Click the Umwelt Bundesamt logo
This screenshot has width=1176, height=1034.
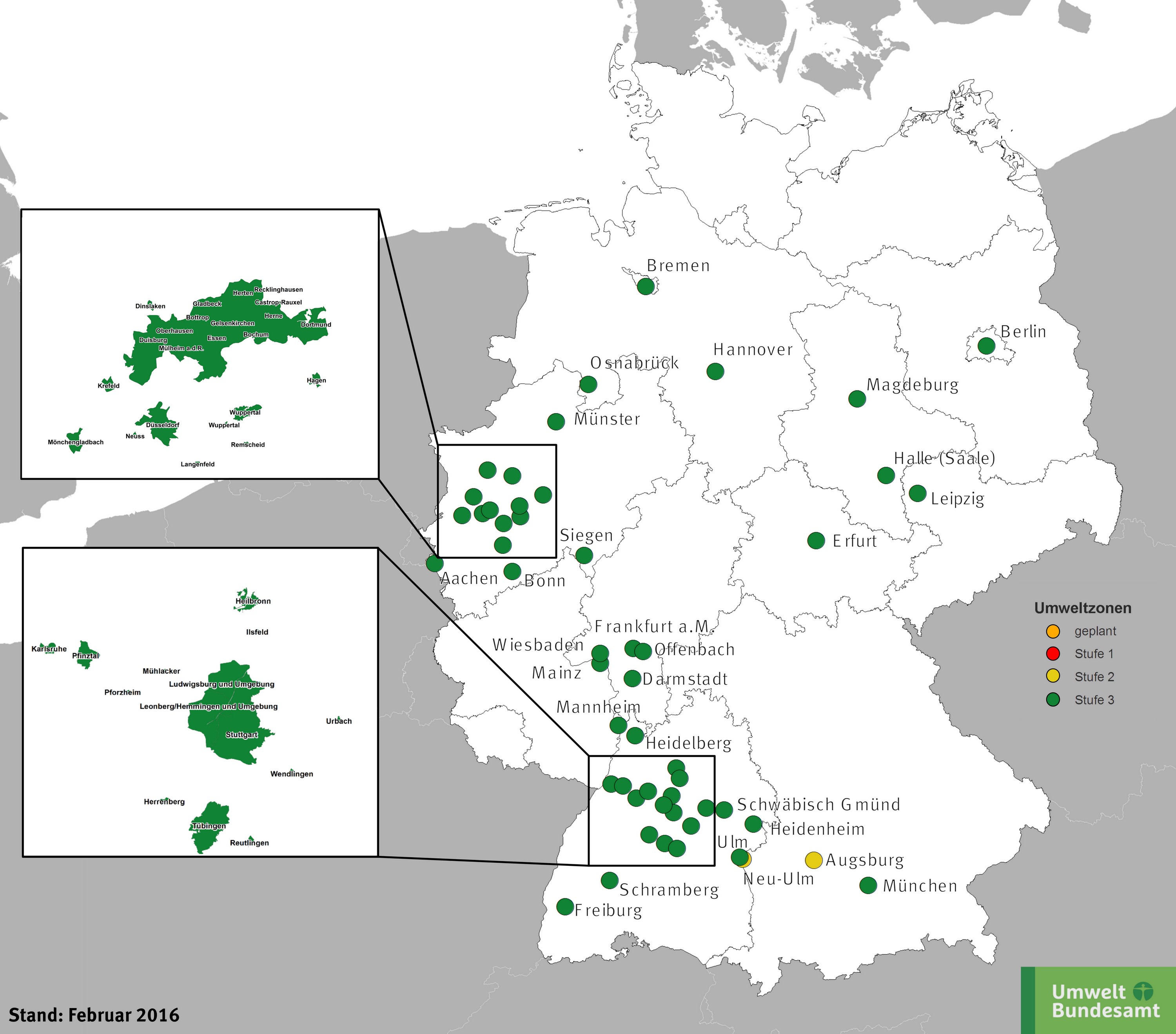click(1098, 1000)
